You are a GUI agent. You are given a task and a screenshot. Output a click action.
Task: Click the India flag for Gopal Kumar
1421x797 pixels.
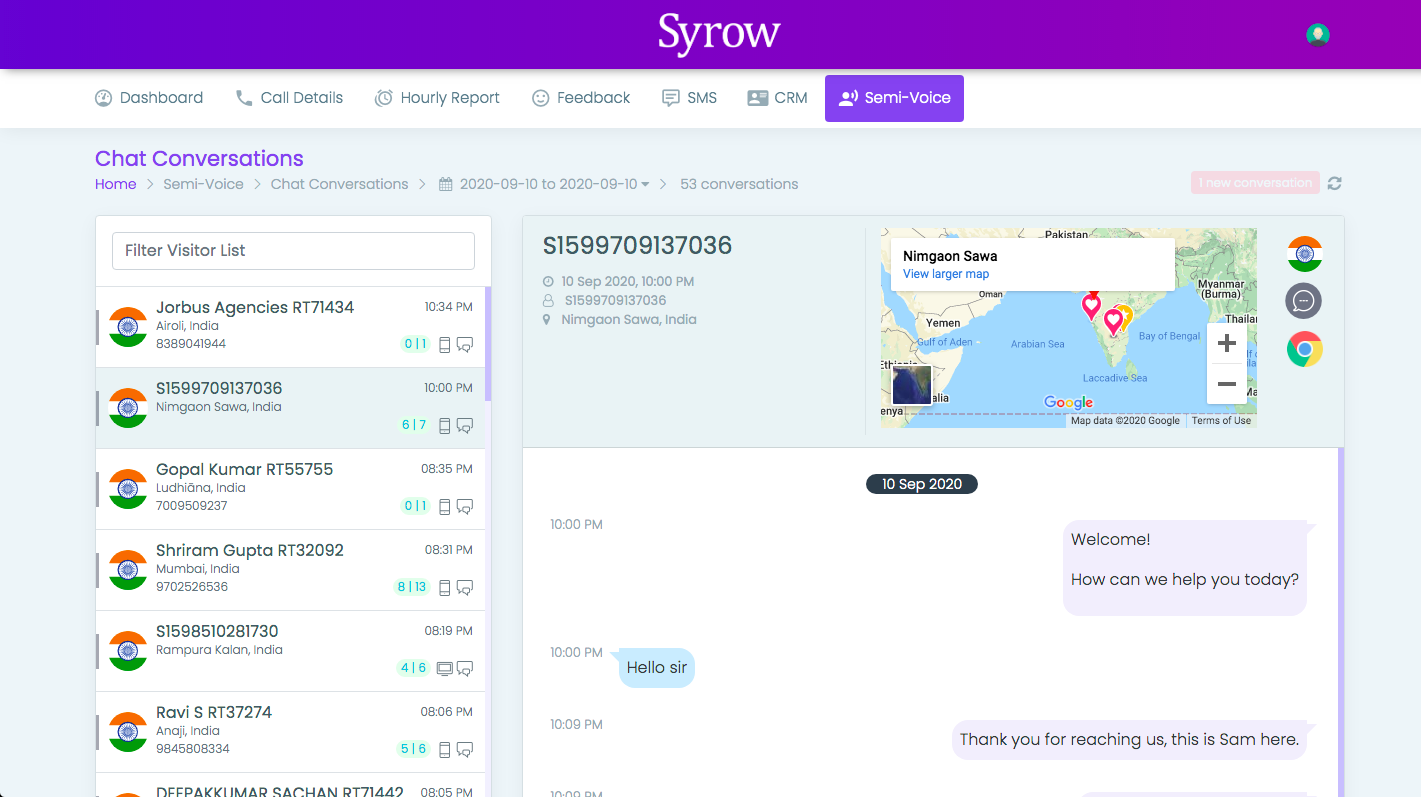(x=128, y=489)
